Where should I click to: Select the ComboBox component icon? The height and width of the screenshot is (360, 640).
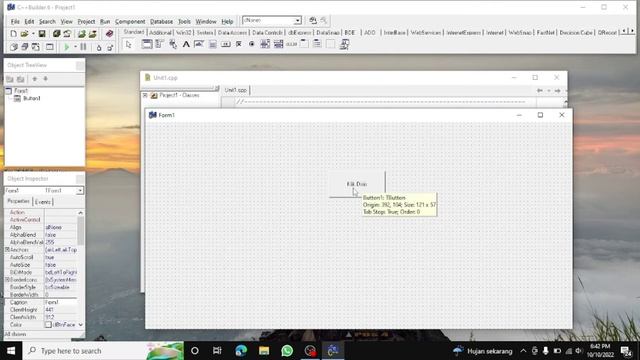tap(278, 44)
